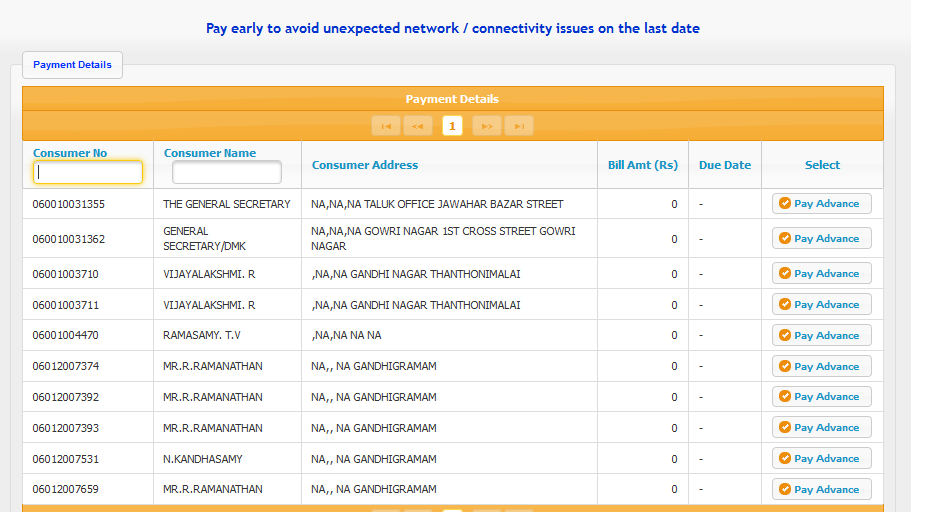Select page 1 in the paginator
Screen dimensions: 932x512
452,126
